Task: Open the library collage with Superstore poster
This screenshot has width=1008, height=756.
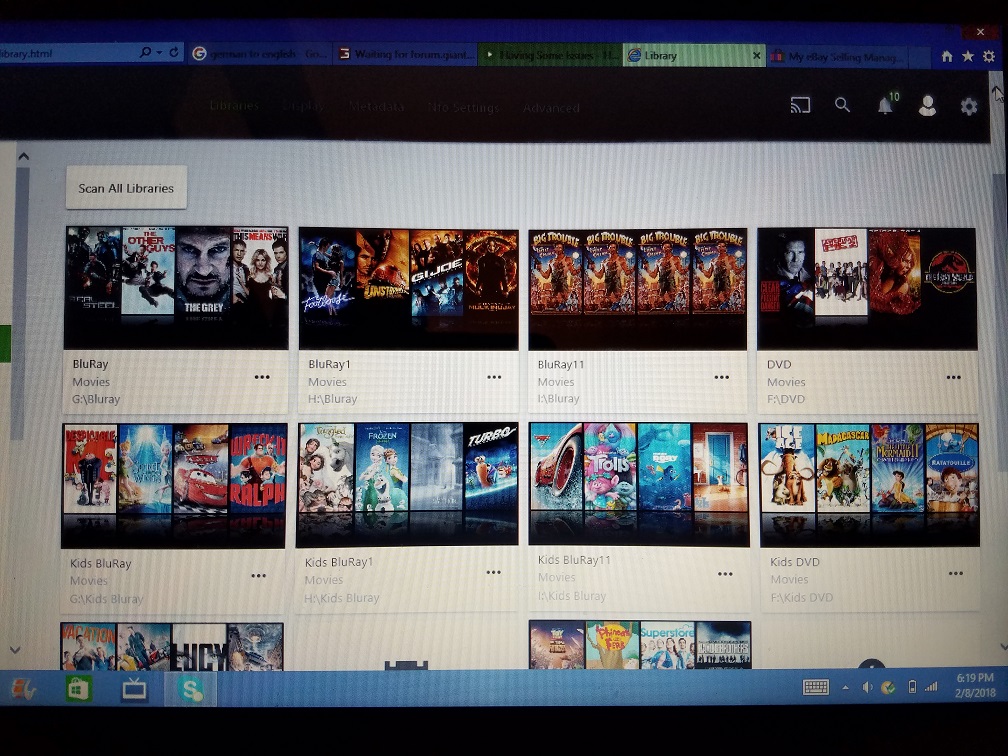Action: point(640,645)
